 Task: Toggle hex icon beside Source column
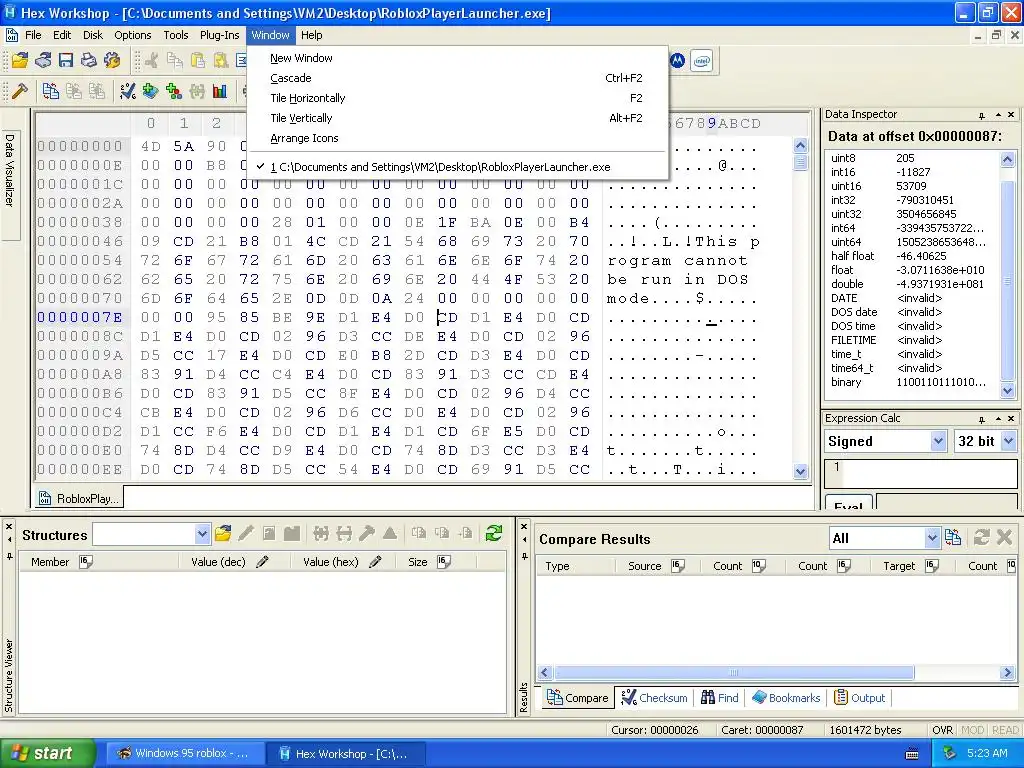click(679, 566)
